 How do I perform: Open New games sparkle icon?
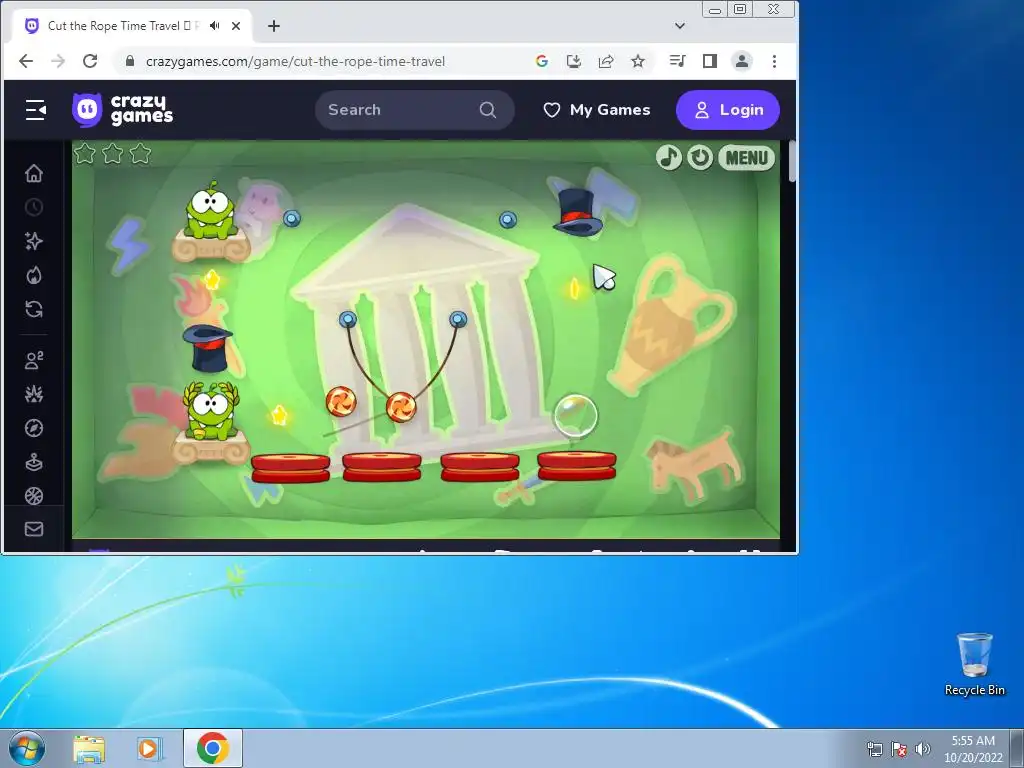[x=34, y=241]
